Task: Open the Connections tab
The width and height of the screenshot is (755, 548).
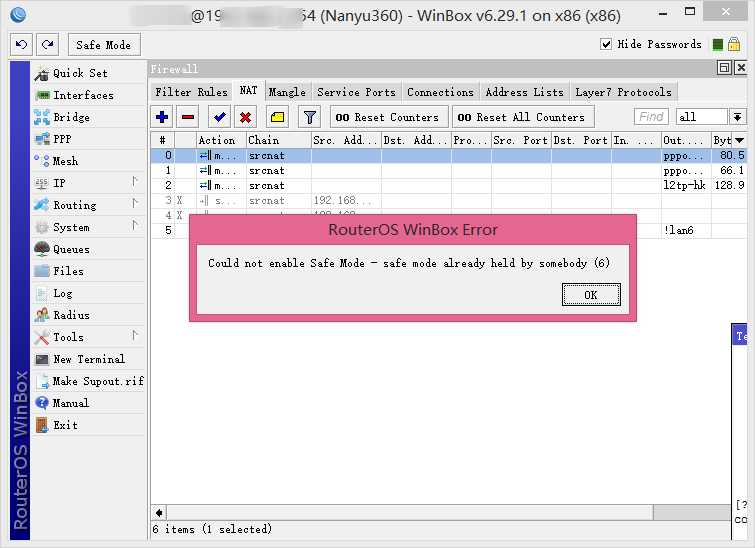Action: [440, 92]
